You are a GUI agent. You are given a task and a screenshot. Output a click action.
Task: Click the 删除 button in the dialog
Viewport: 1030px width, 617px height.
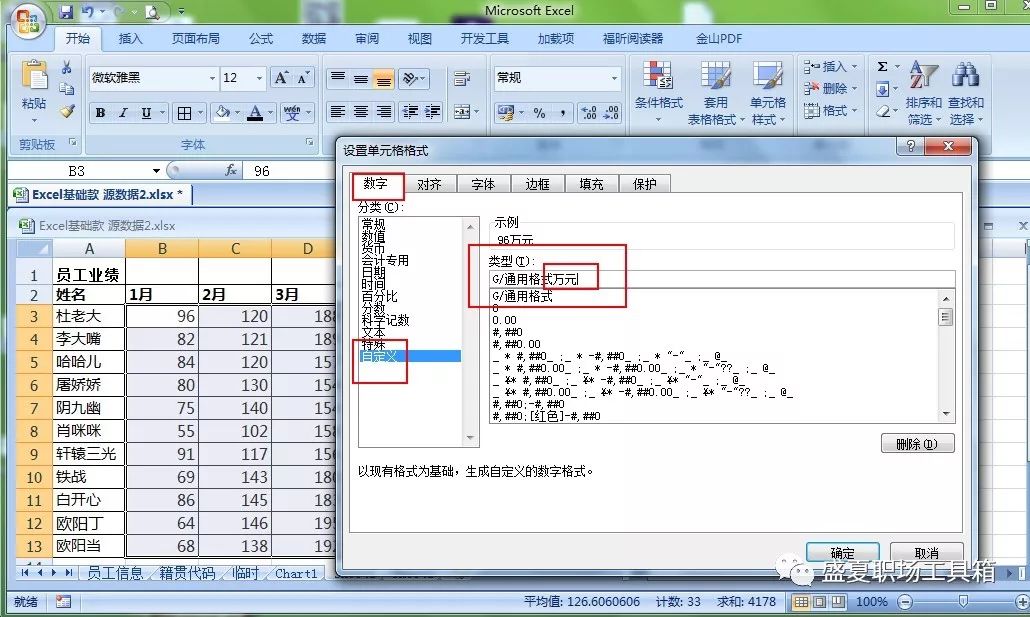[x=917, y=443]
